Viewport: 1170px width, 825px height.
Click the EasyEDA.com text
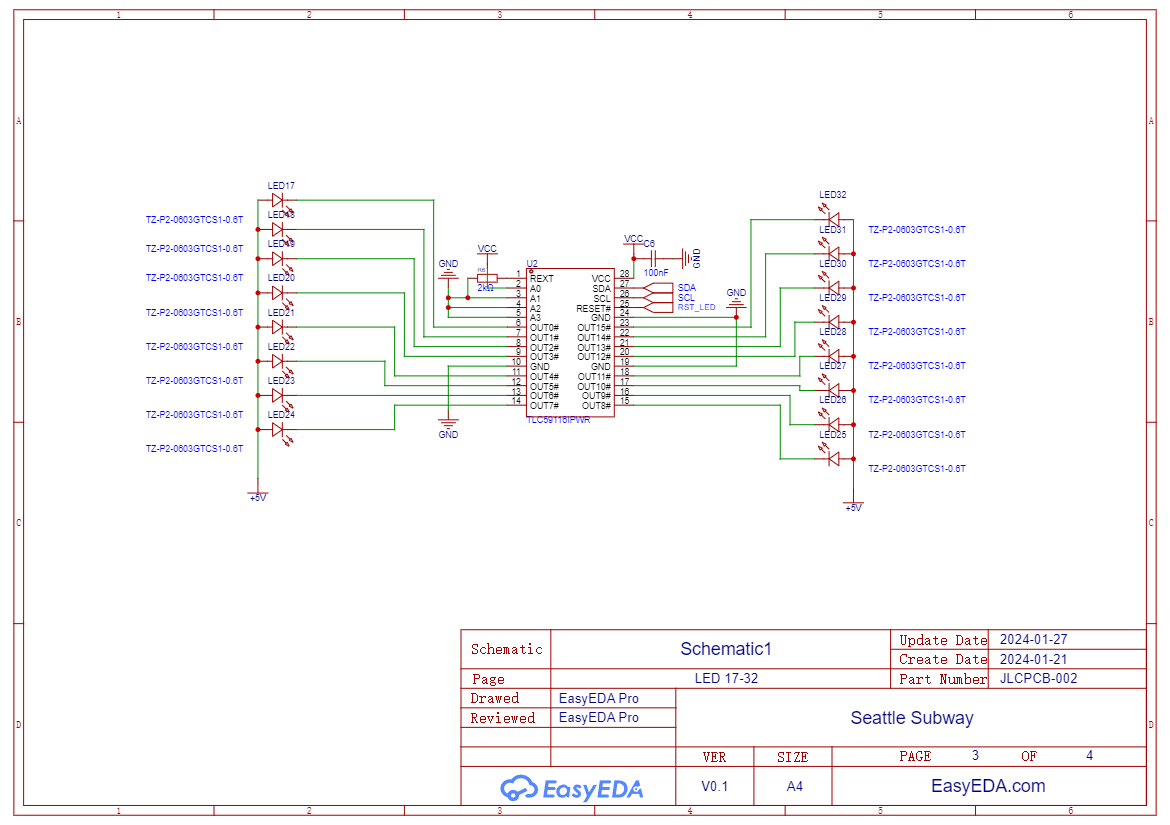[x=988, y=785]
